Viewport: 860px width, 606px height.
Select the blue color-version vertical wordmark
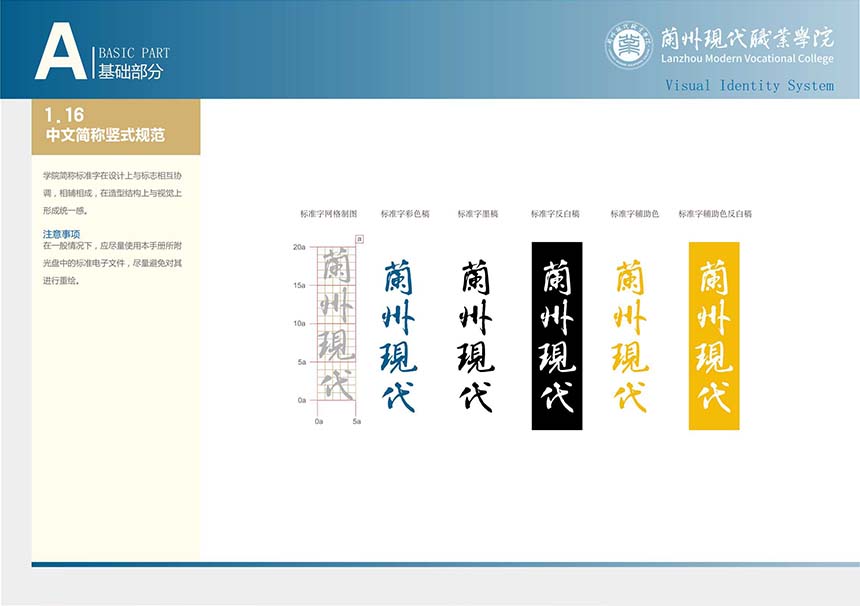click(398, 336)
